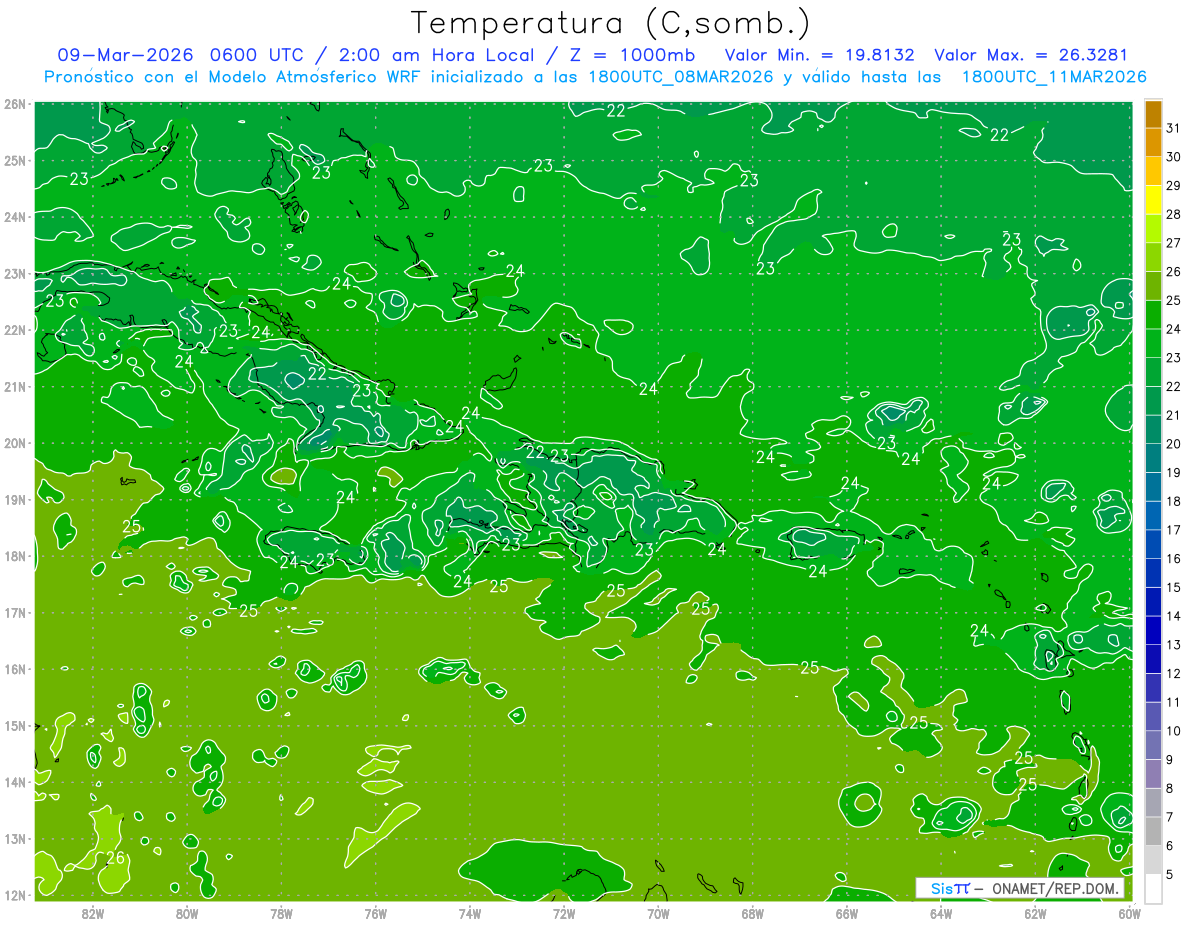Select the legend value 19
Screen dimensions: 1200x927
[x=1173, y=473]
